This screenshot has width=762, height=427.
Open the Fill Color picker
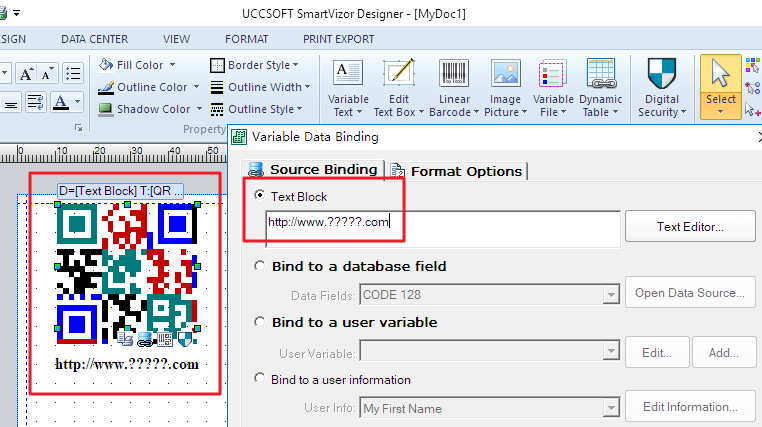pyautogui.click(x=137, y=65)
